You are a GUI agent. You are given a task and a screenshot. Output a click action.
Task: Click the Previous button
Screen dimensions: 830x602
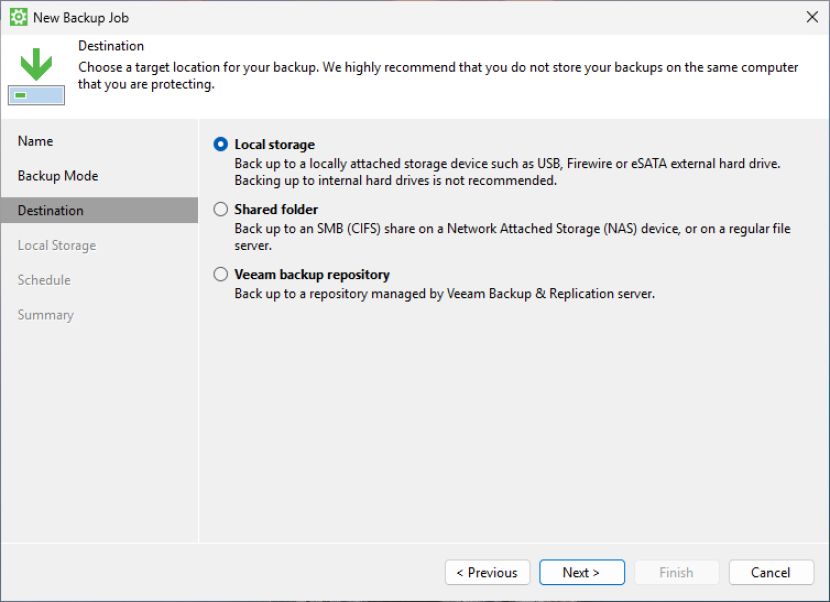487,572
